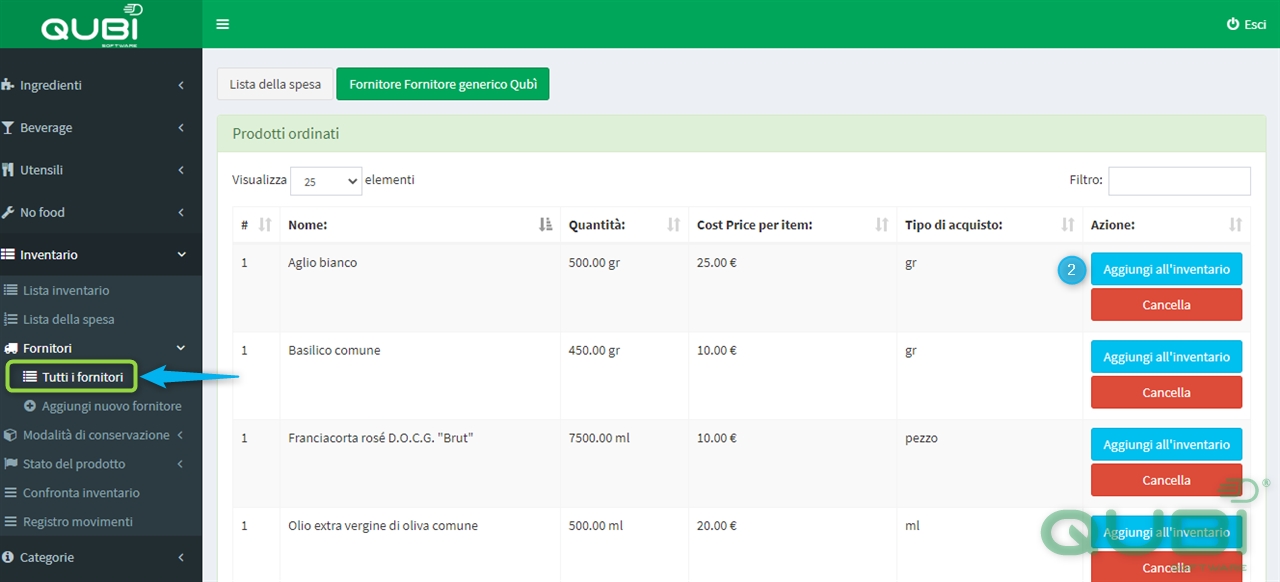Click Cancella for Aglio bianco
Image resolution: width=1280 pixels, height=582 pixels.
(1166, 305)
